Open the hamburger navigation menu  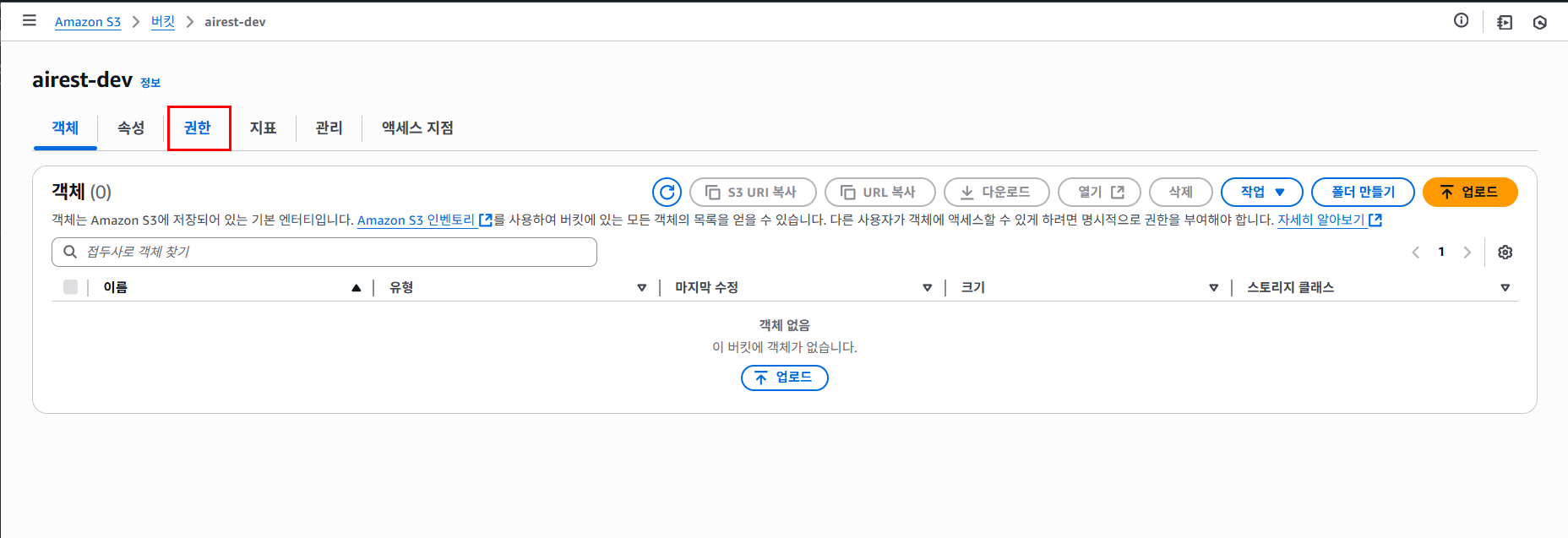30,20
